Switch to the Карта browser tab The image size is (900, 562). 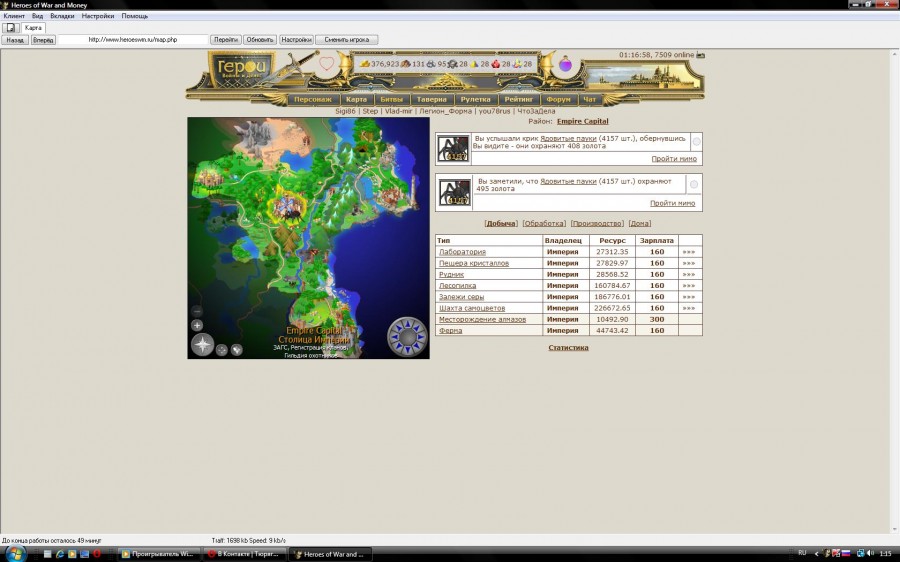33,28
